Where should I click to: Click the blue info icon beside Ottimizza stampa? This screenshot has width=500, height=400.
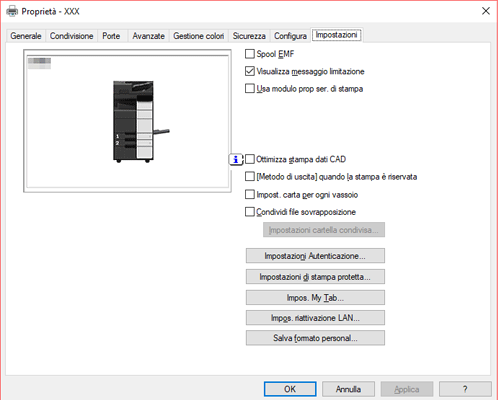tap(236, 159)
